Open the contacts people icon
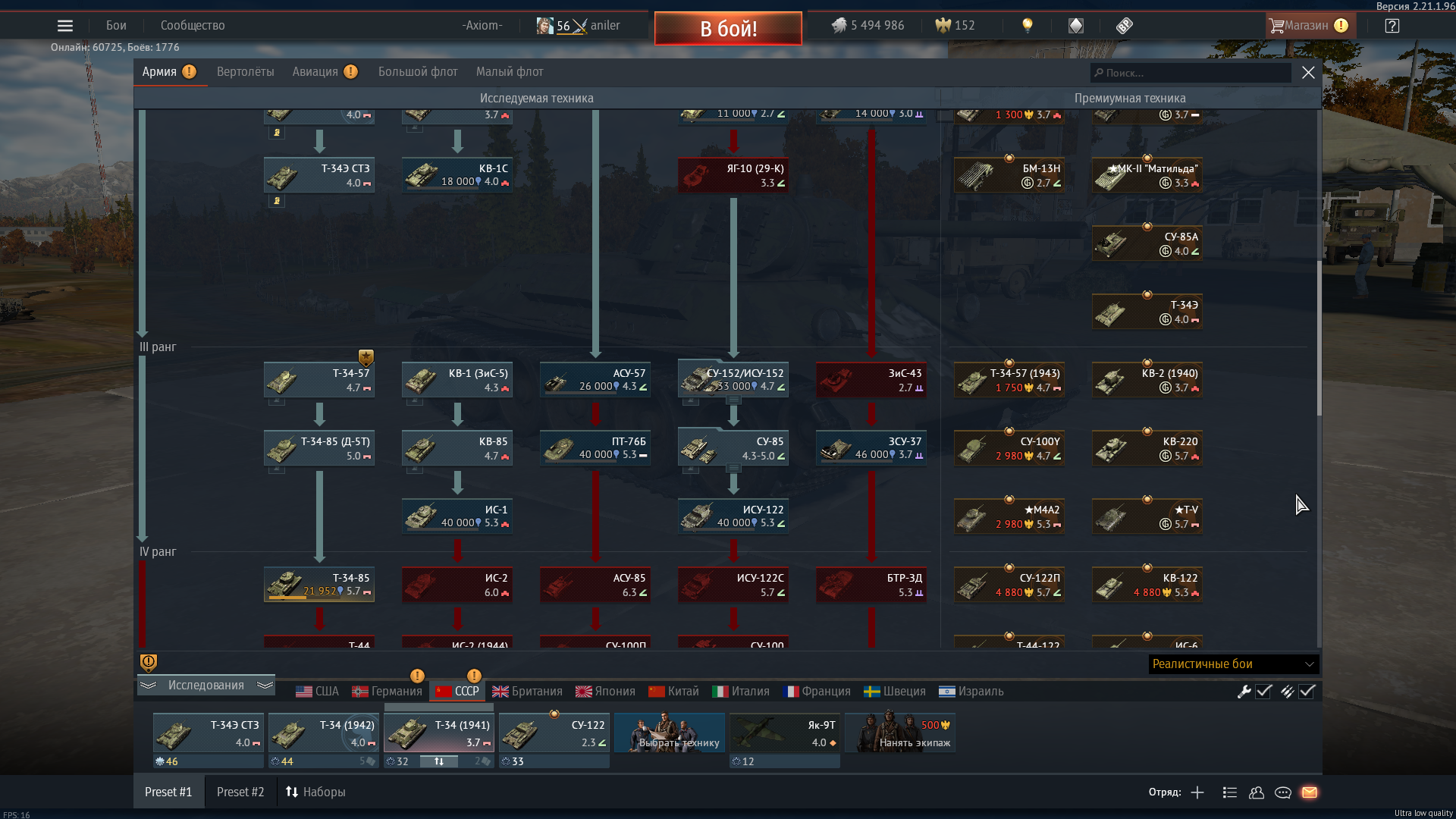Viewport: 1456px width, 819px height. coord(1257,792)
